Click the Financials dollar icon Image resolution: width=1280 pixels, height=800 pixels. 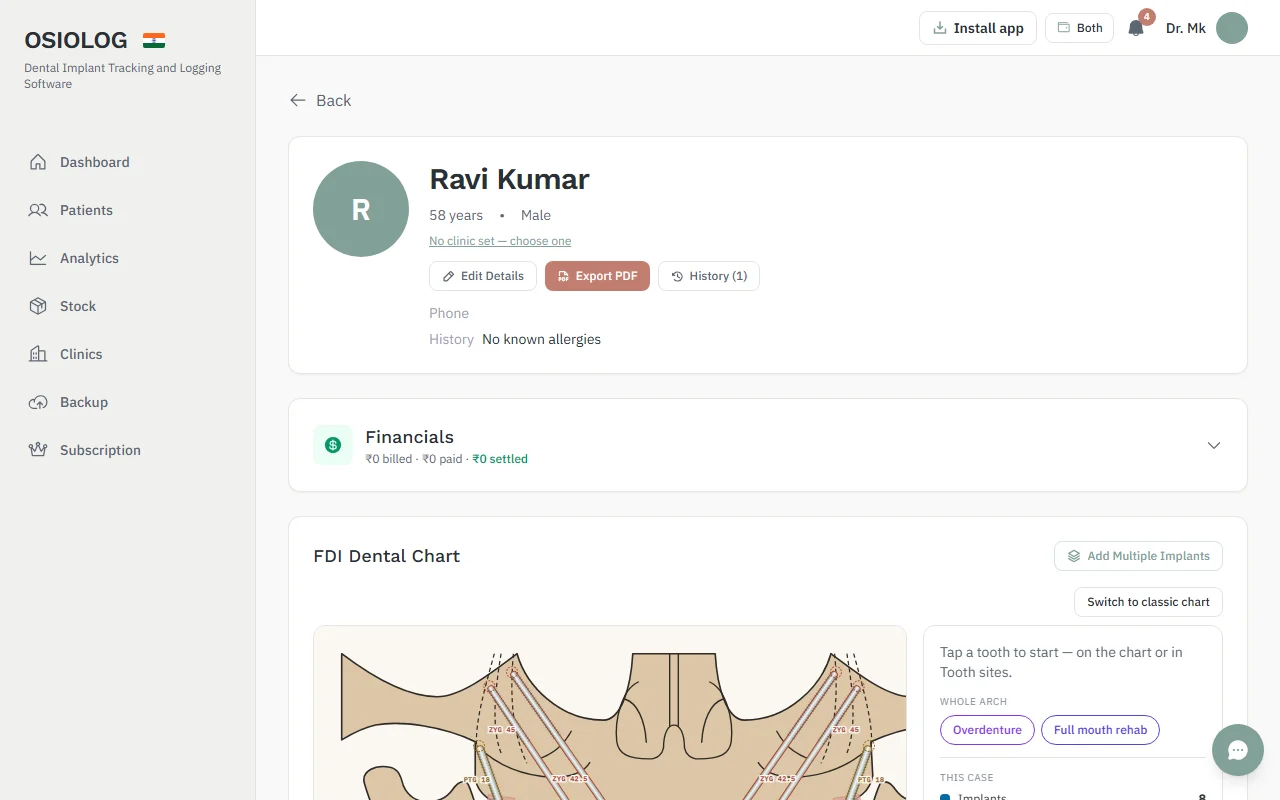coord(333,445)
